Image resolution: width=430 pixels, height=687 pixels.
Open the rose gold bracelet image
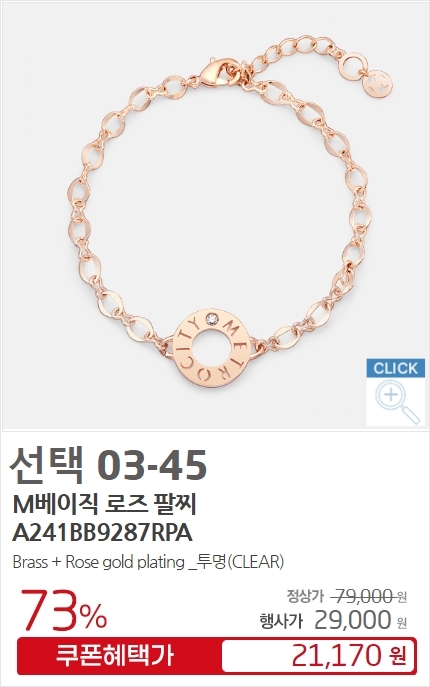[x=215, y=216]
